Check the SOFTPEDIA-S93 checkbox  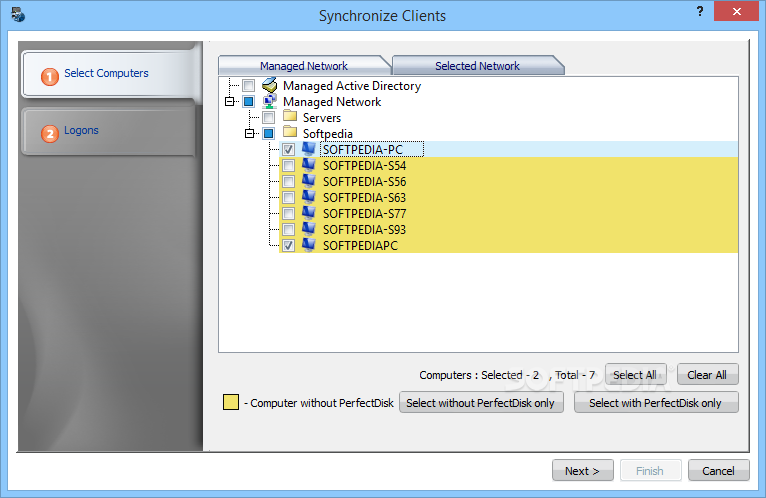click(288, 230)
